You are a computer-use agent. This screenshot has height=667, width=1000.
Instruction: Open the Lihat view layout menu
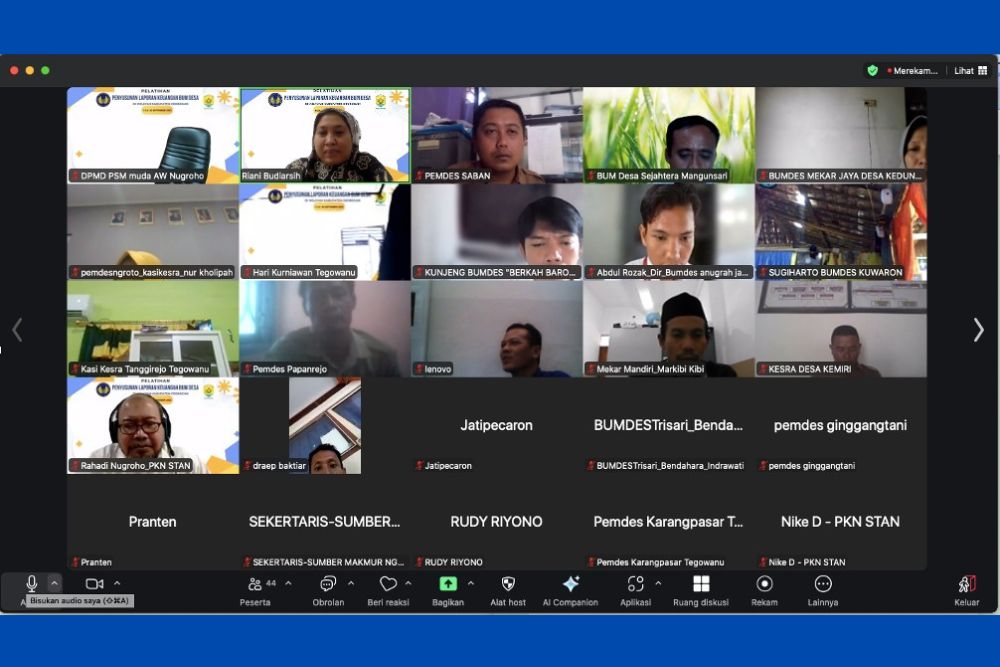[970, 71]
